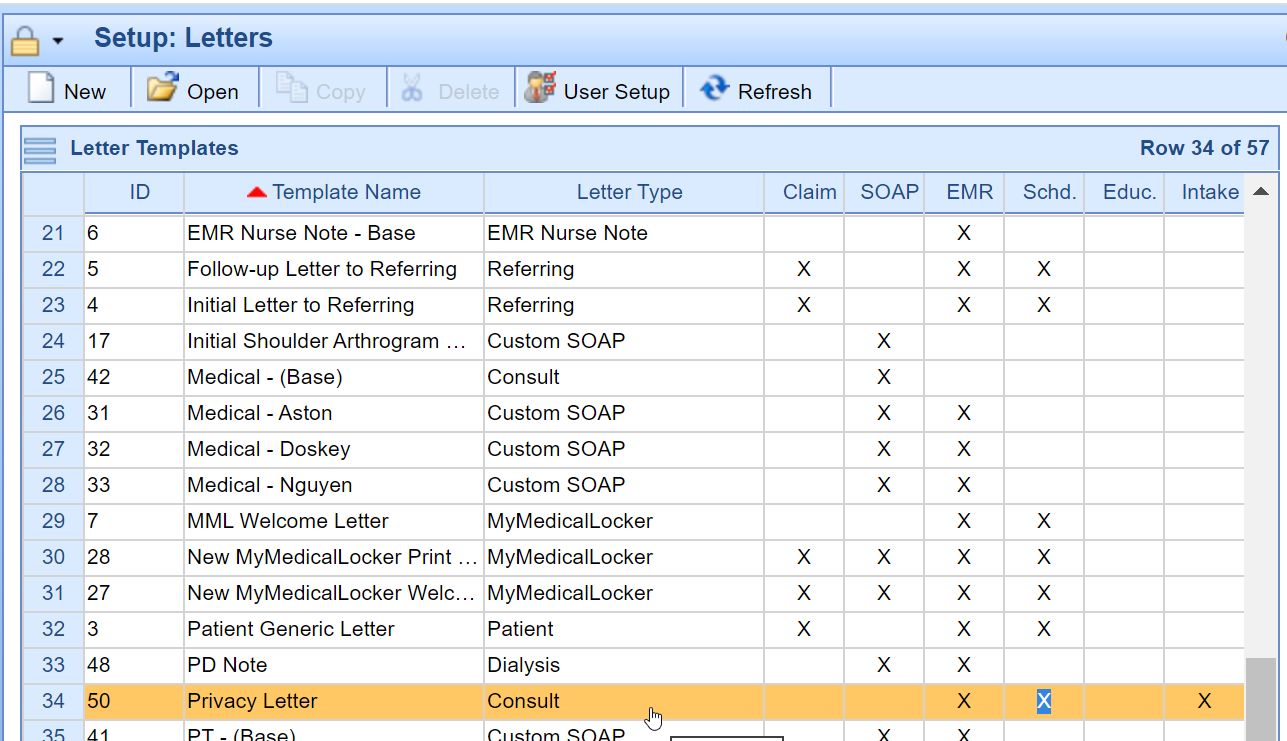Click the Claim column header

[x=804, y=192]
